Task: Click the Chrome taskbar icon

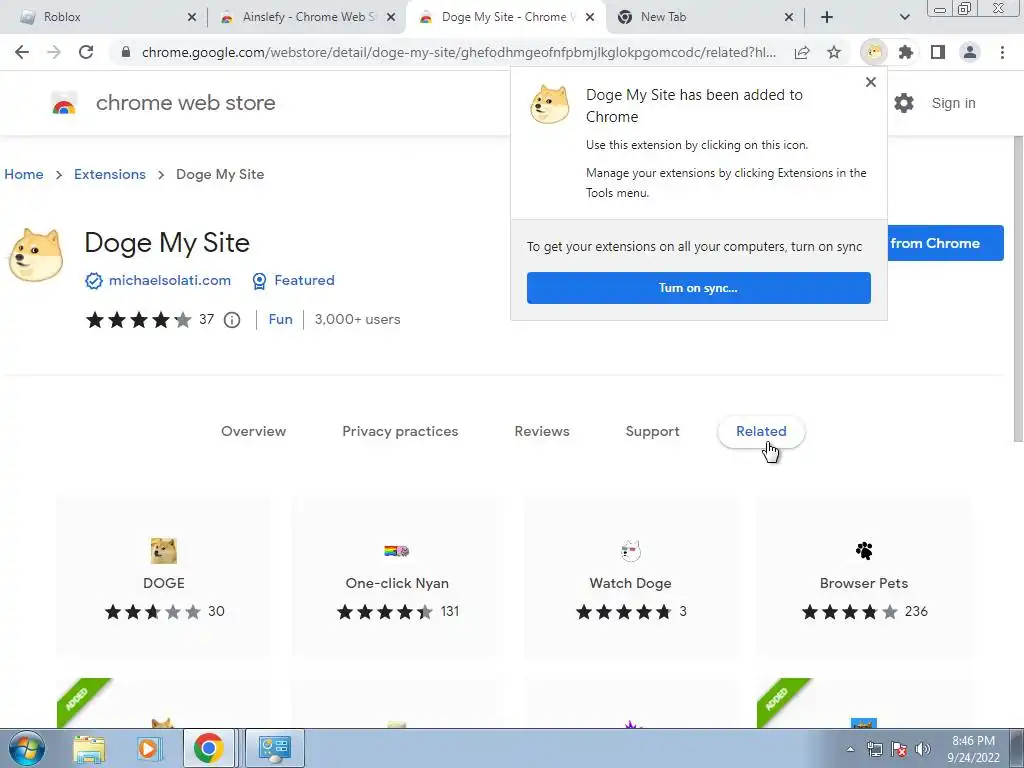Action: [x=208, y=748]
